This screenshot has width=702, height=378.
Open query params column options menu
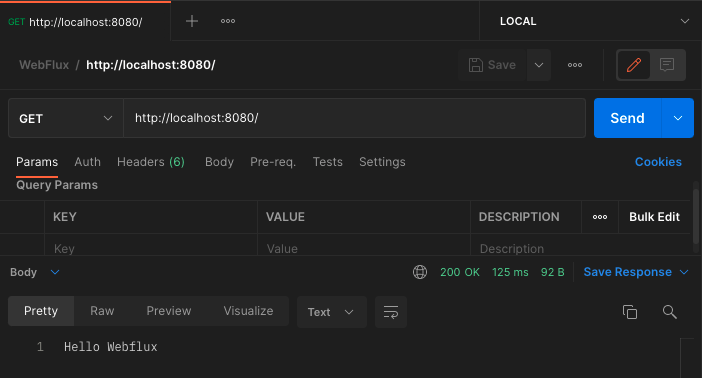tap(600, 217)
